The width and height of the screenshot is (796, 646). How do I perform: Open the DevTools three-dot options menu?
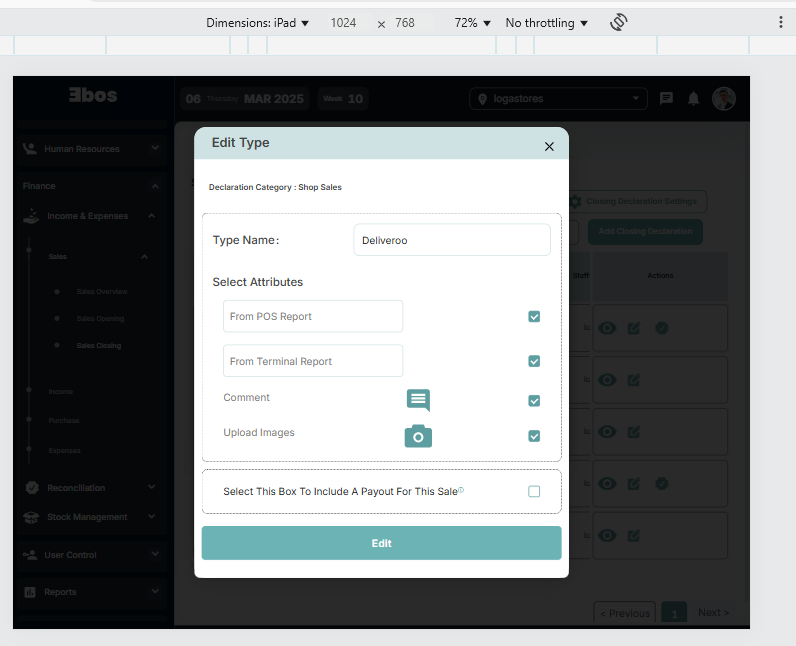tap(780, 22)
